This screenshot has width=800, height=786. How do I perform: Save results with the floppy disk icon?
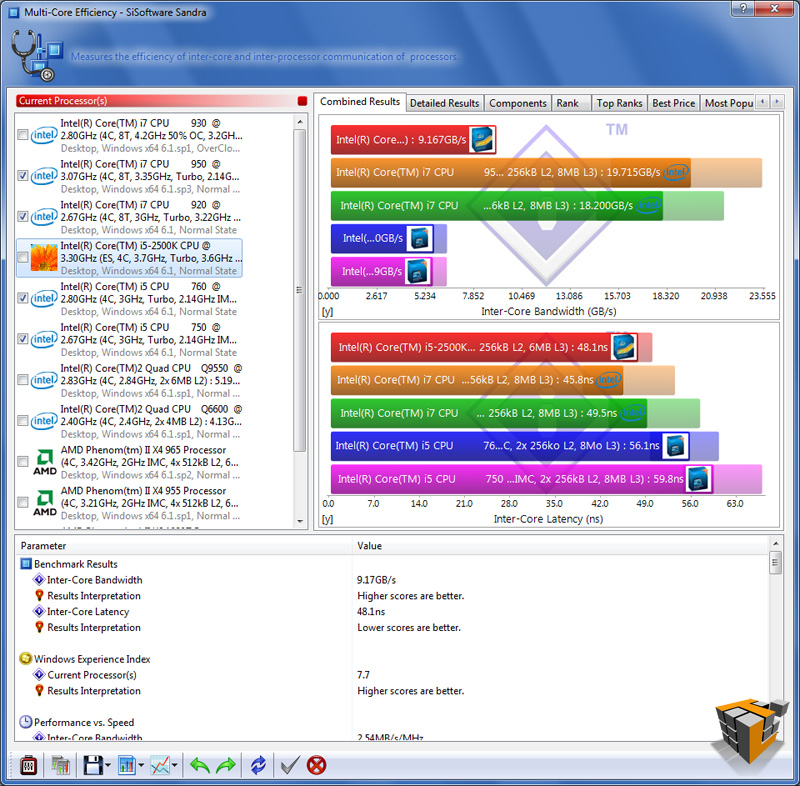point(93,765)
